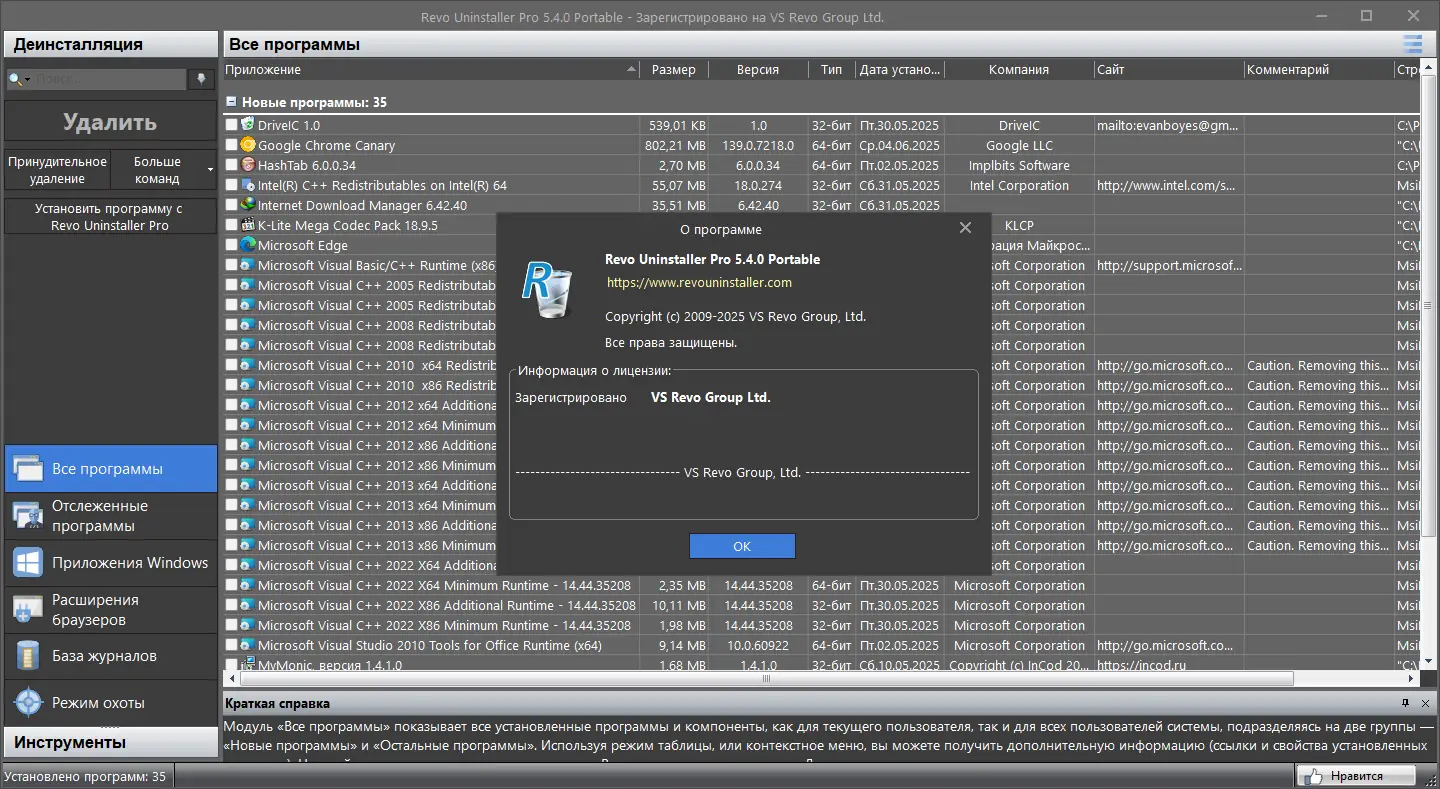
Task: Open the Больше команд dropdown arrow
Action: click(210, 170)
